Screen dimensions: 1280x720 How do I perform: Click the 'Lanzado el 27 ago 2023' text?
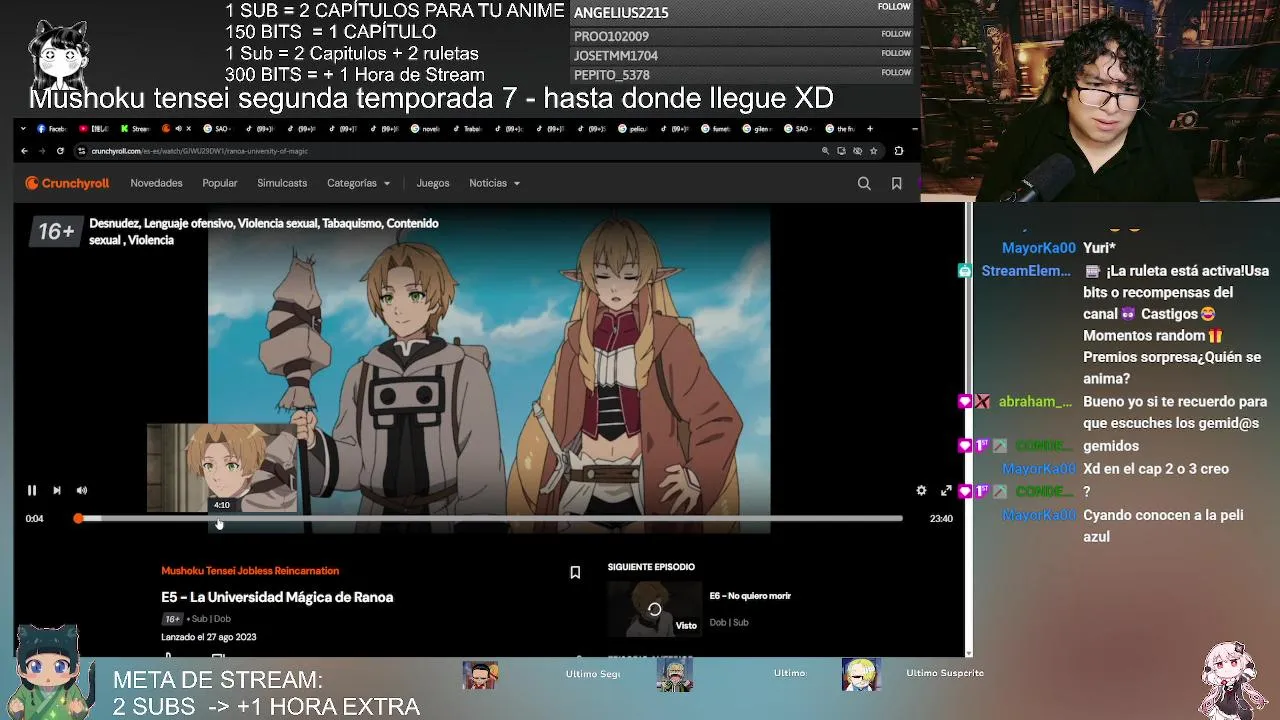(209, 637)
